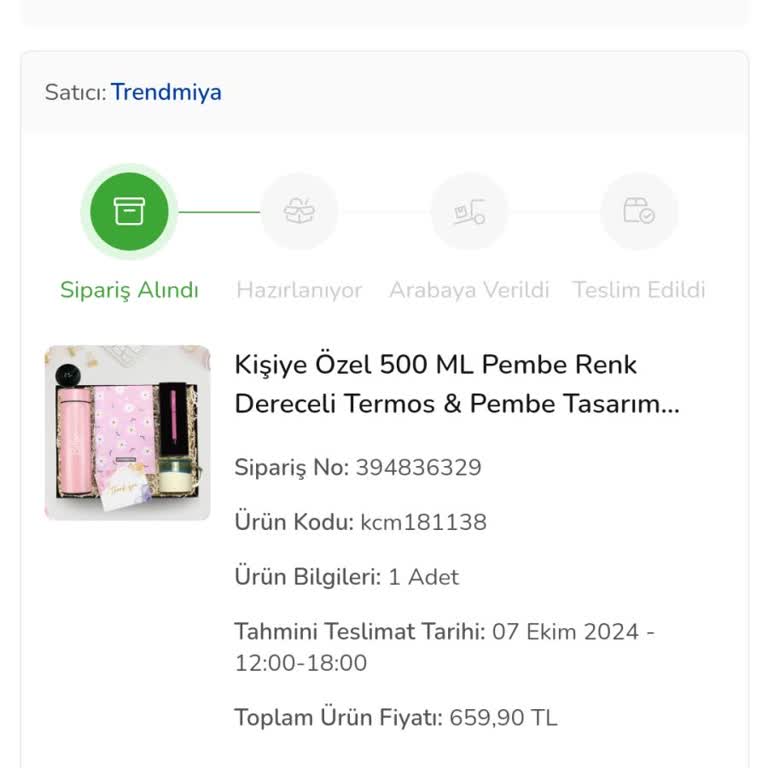Click the Arabaya Verildi delivery cart icon
Screen dimensions: 768x768
469,211
